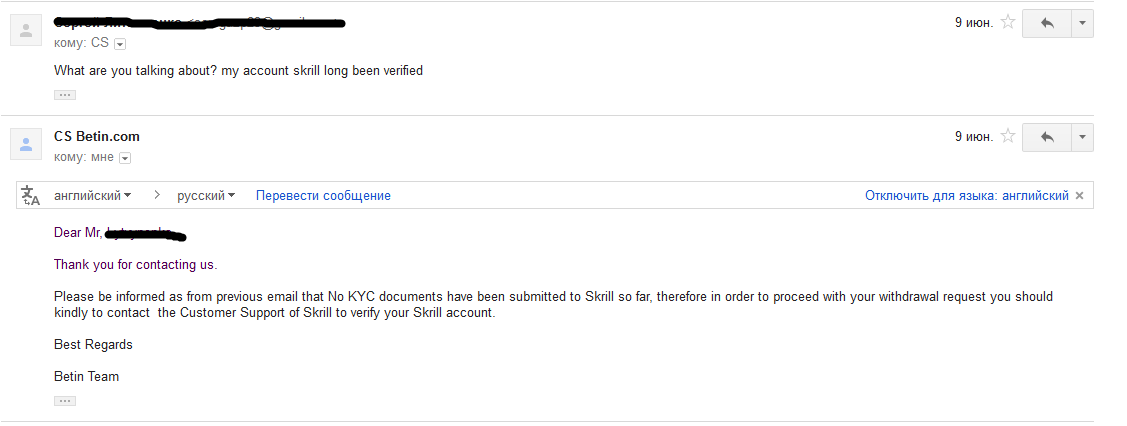Image resolution: width=1127 pixels, height=426 pixels.
Task: Expand trimmed content below Betin Team
Action: coord(65,401)
